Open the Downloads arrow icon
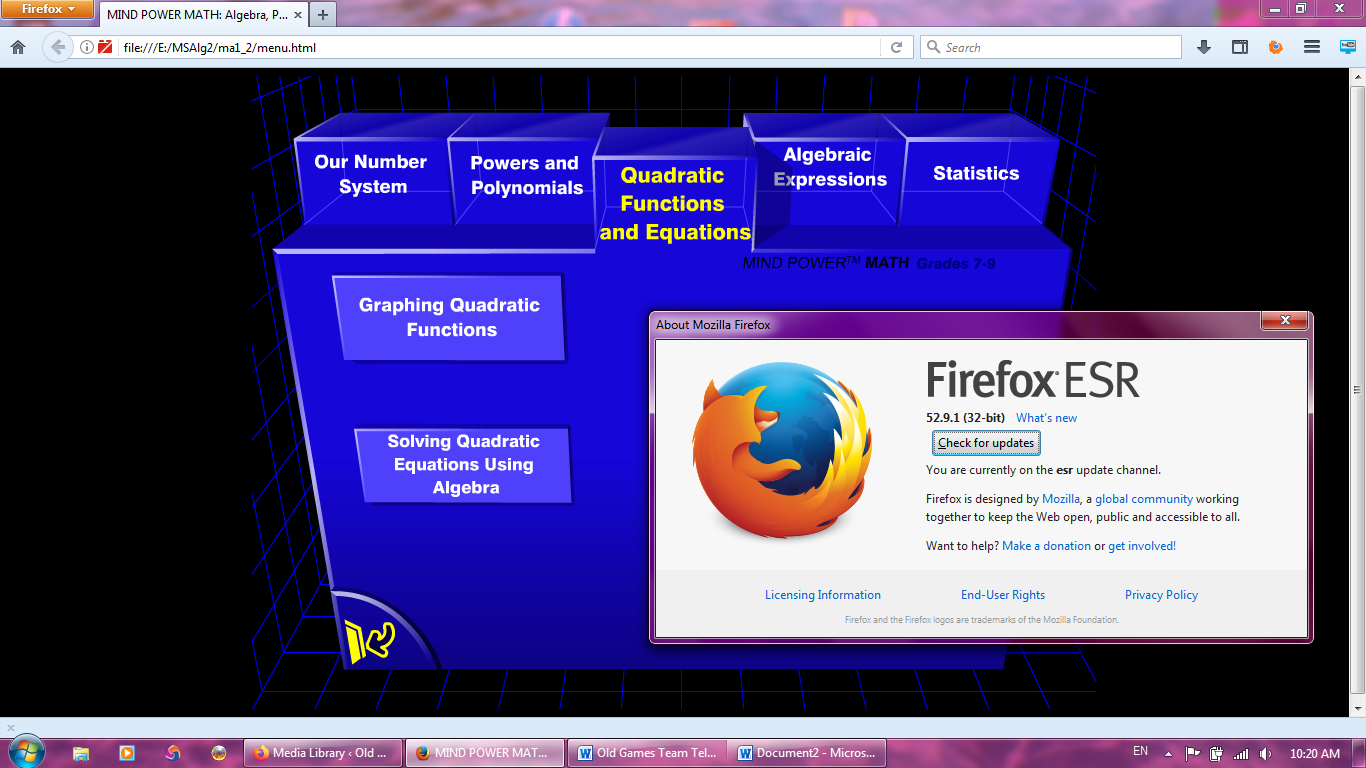This screenshot has width=1366, height=768. coord(1204,47)
